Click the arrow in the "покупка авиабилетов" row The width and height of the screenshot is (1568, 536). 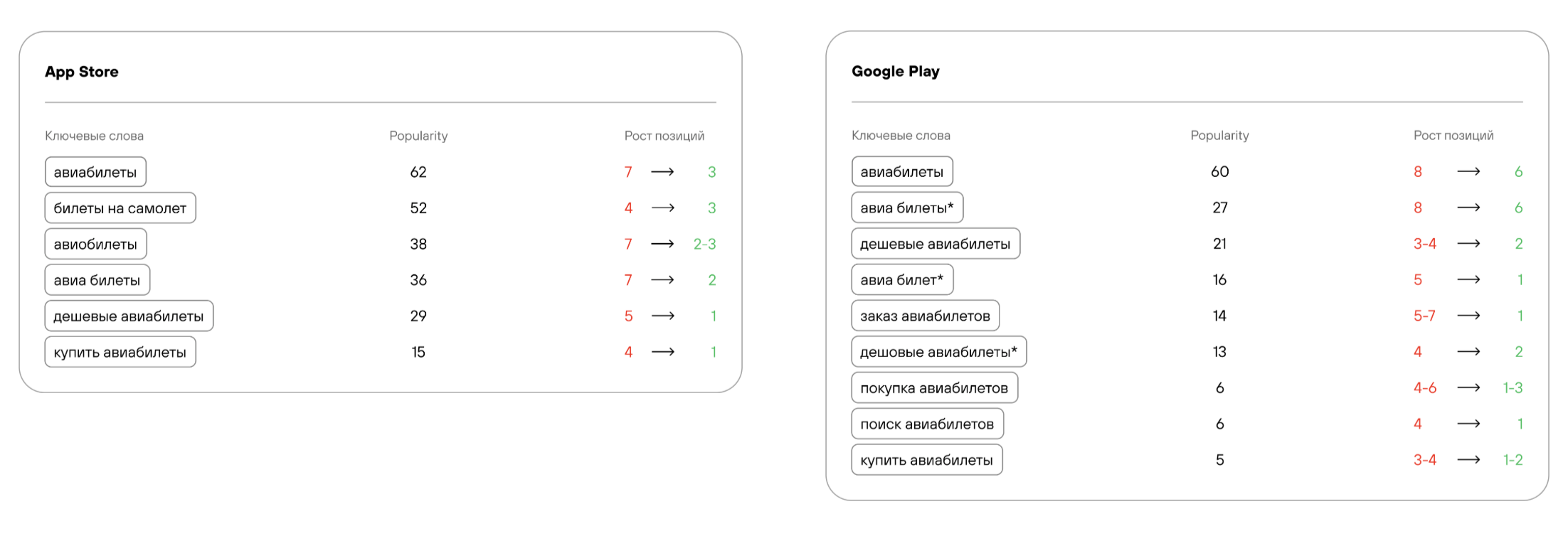click(1468, 387)
